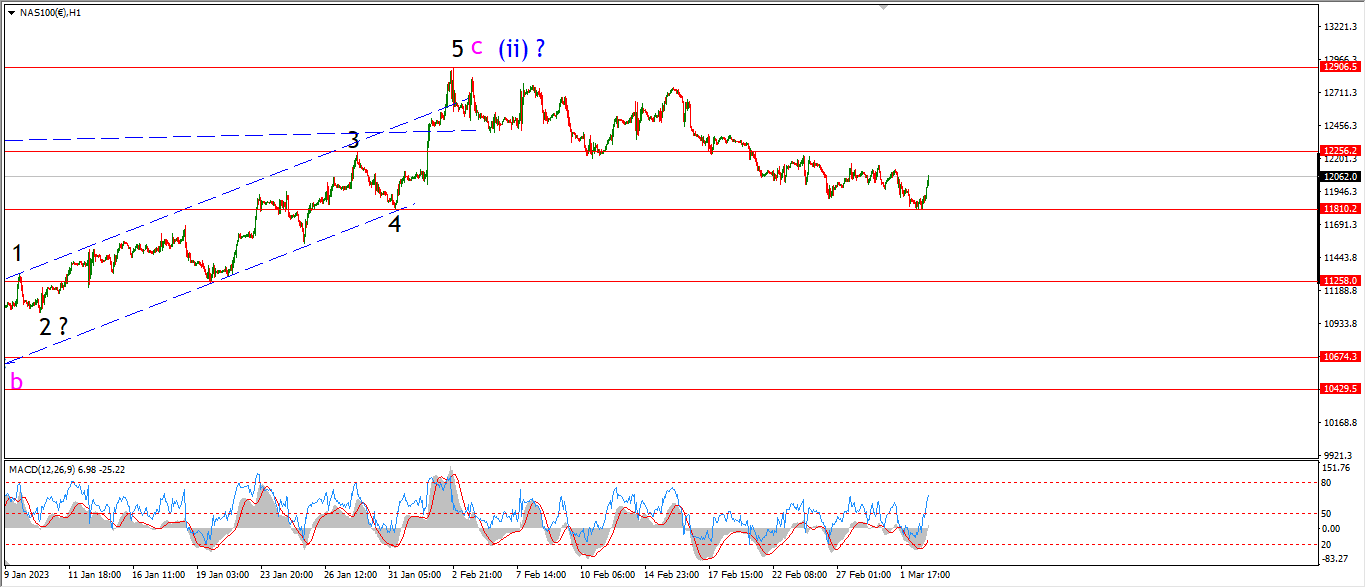
Task: Select the pink wave label b
Action: (15, 380)
